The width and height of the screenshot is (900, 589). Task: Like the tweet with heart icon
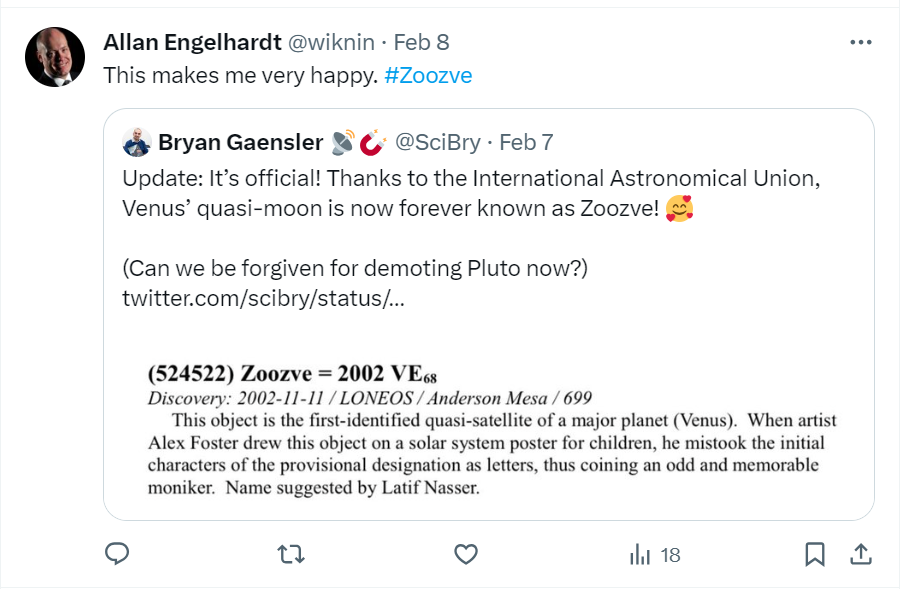[464, 554]
